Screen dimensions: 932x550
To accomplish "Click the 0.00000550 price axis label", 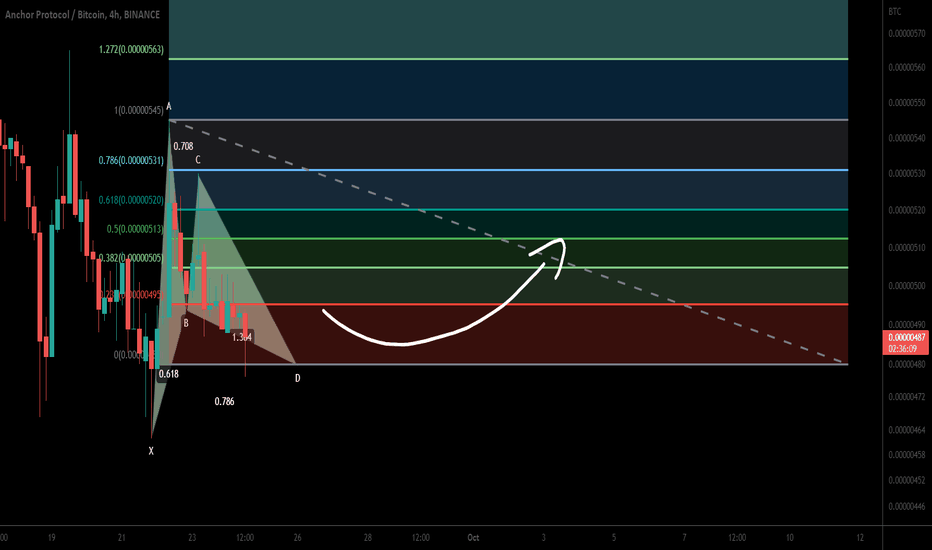I will (x=907, y=103).
